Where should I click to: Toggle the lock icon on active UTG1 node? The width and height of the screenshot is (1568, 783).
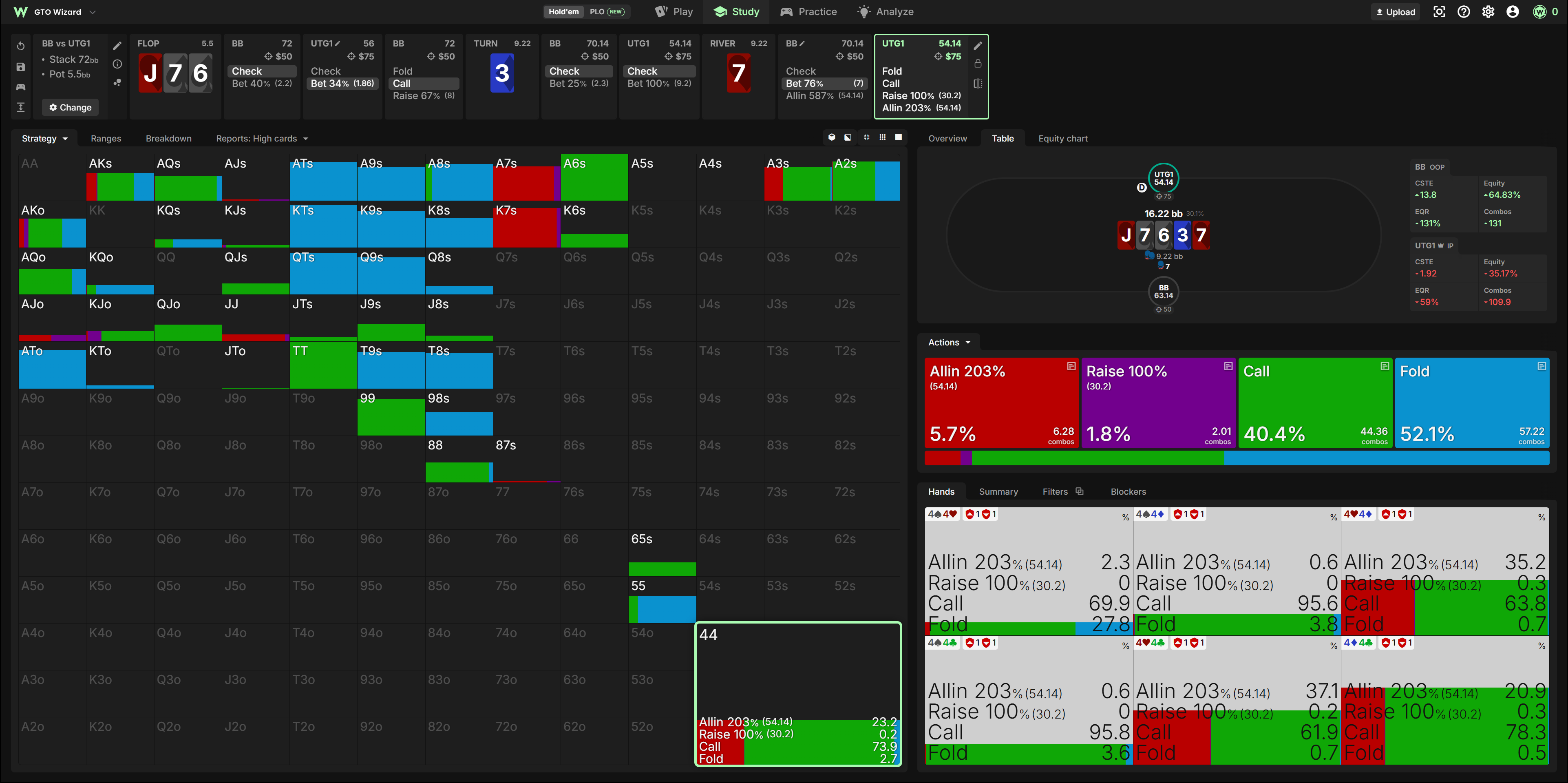pos(978,63)
